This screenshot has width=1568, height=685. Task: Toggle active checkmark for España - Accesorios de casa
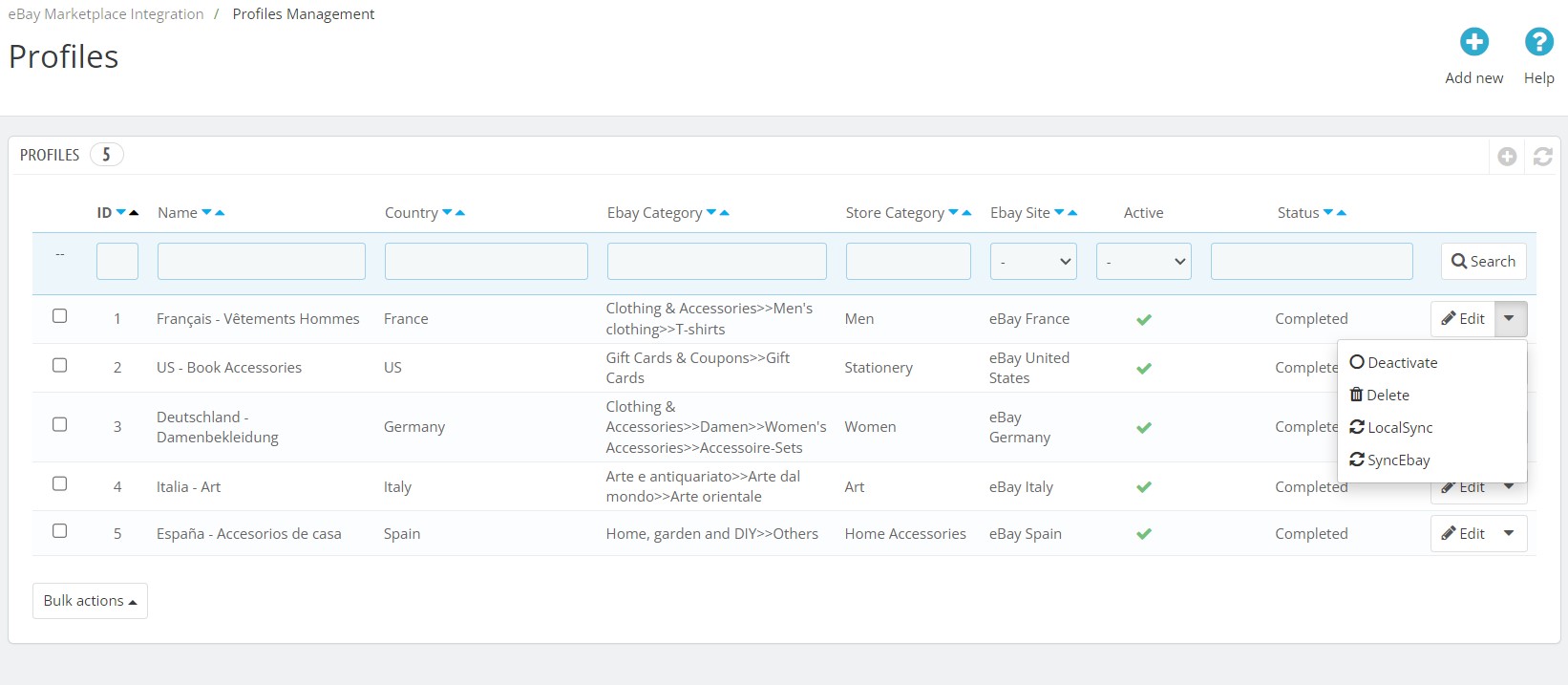tap(1143, 534)
